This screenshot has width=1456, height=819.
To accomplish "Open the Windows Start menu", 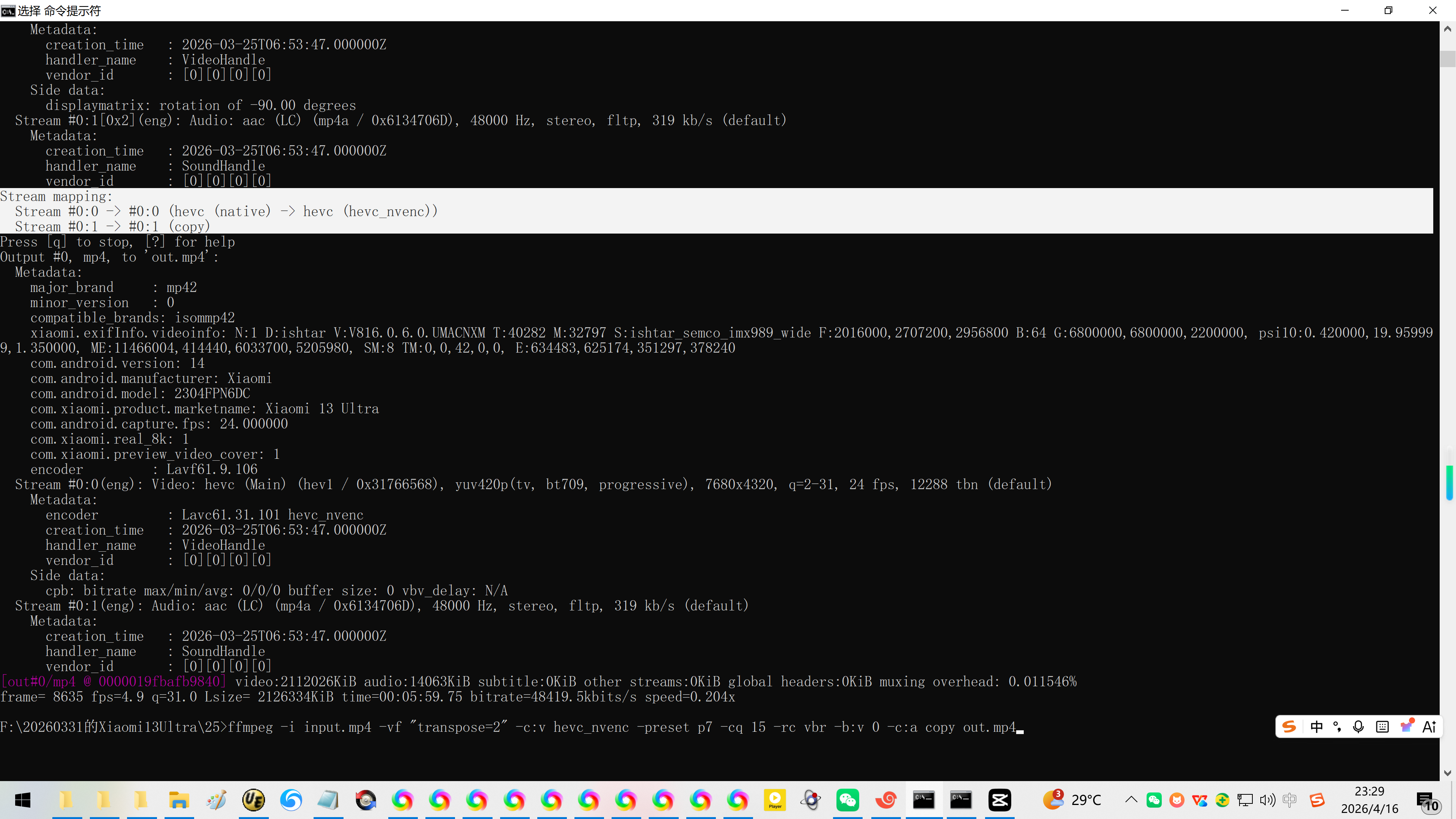I will [23, 800].
